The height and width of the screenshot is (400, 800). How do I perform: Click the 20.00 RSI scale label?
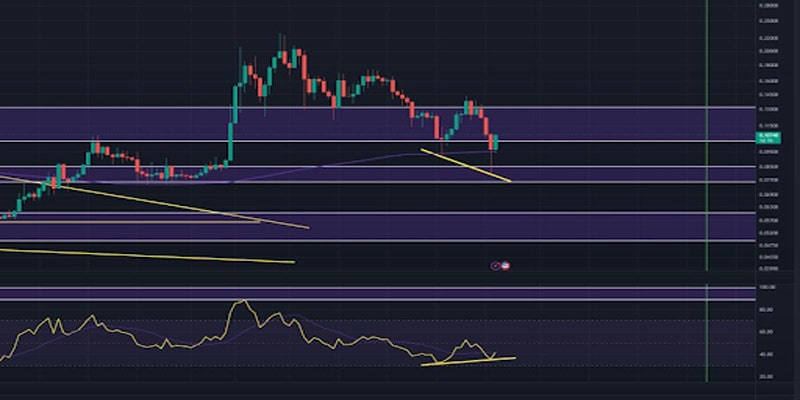768,377
